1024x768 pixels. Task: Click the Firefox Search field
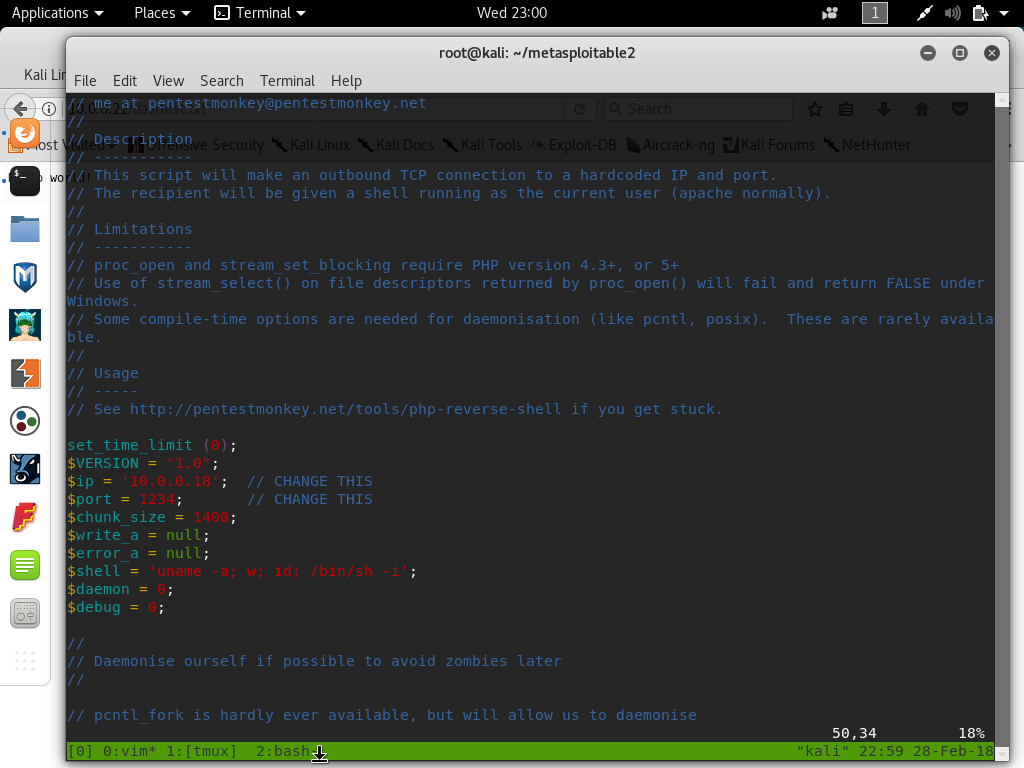699,109
